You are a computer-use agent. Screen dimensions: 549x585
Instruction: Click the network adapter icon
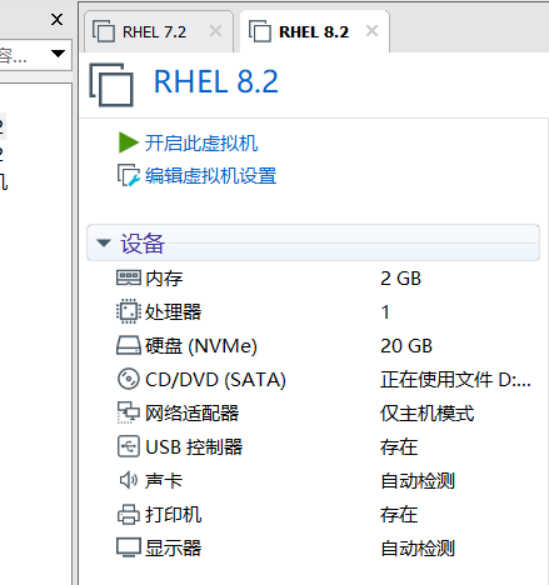[128, 413]
